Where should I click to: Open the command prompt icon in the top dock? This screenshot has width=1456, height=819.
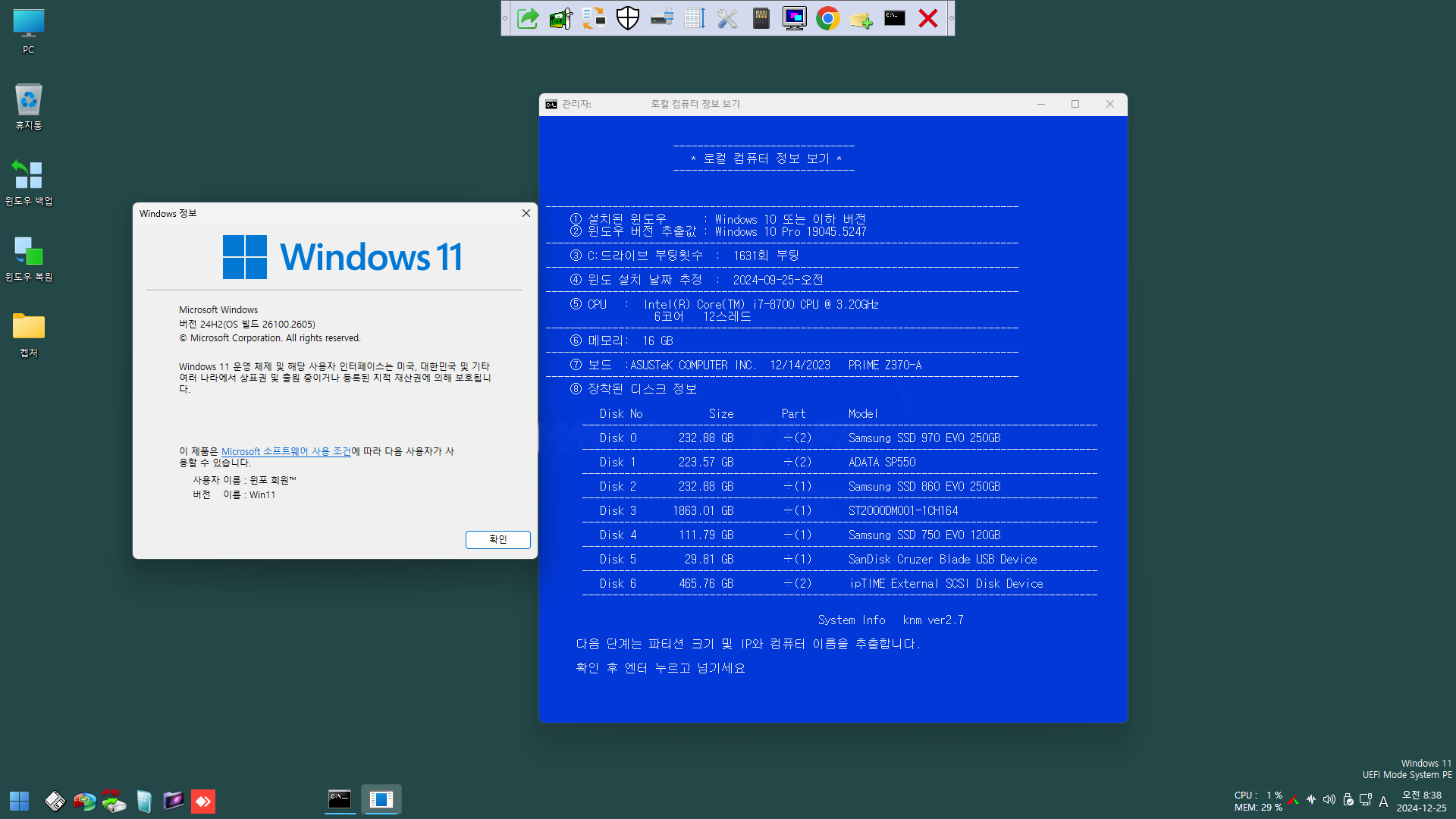895,18
